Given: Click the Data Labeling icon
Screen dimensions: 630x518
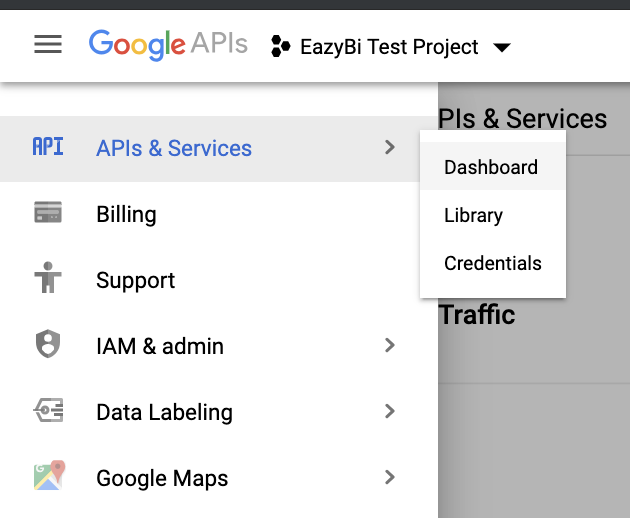Looking at the screenshot, I should [x=48, y=411].
